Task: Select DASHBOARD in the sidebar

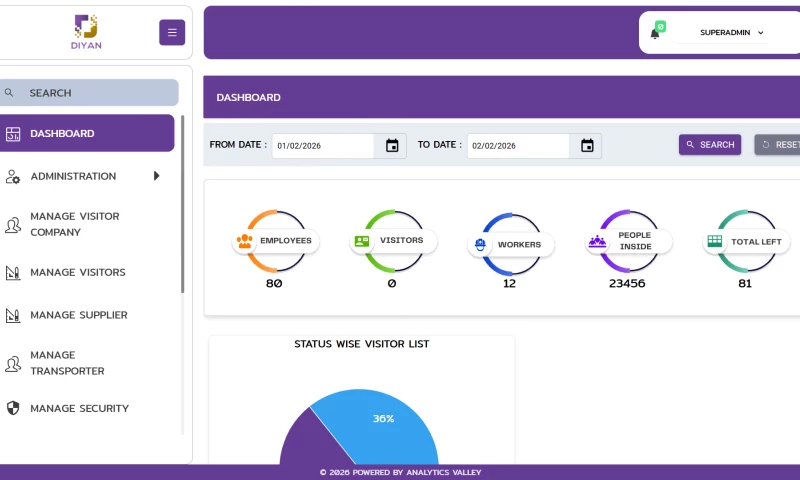Action: [x=87, y=133]
